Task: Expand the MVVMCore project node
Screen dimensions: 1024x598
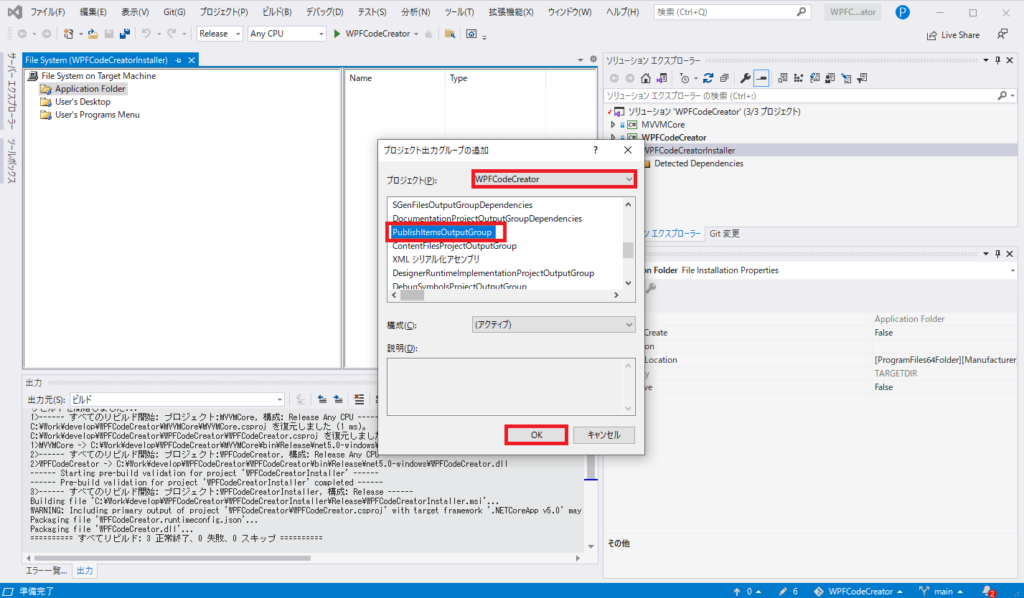Action: (613, 125)
